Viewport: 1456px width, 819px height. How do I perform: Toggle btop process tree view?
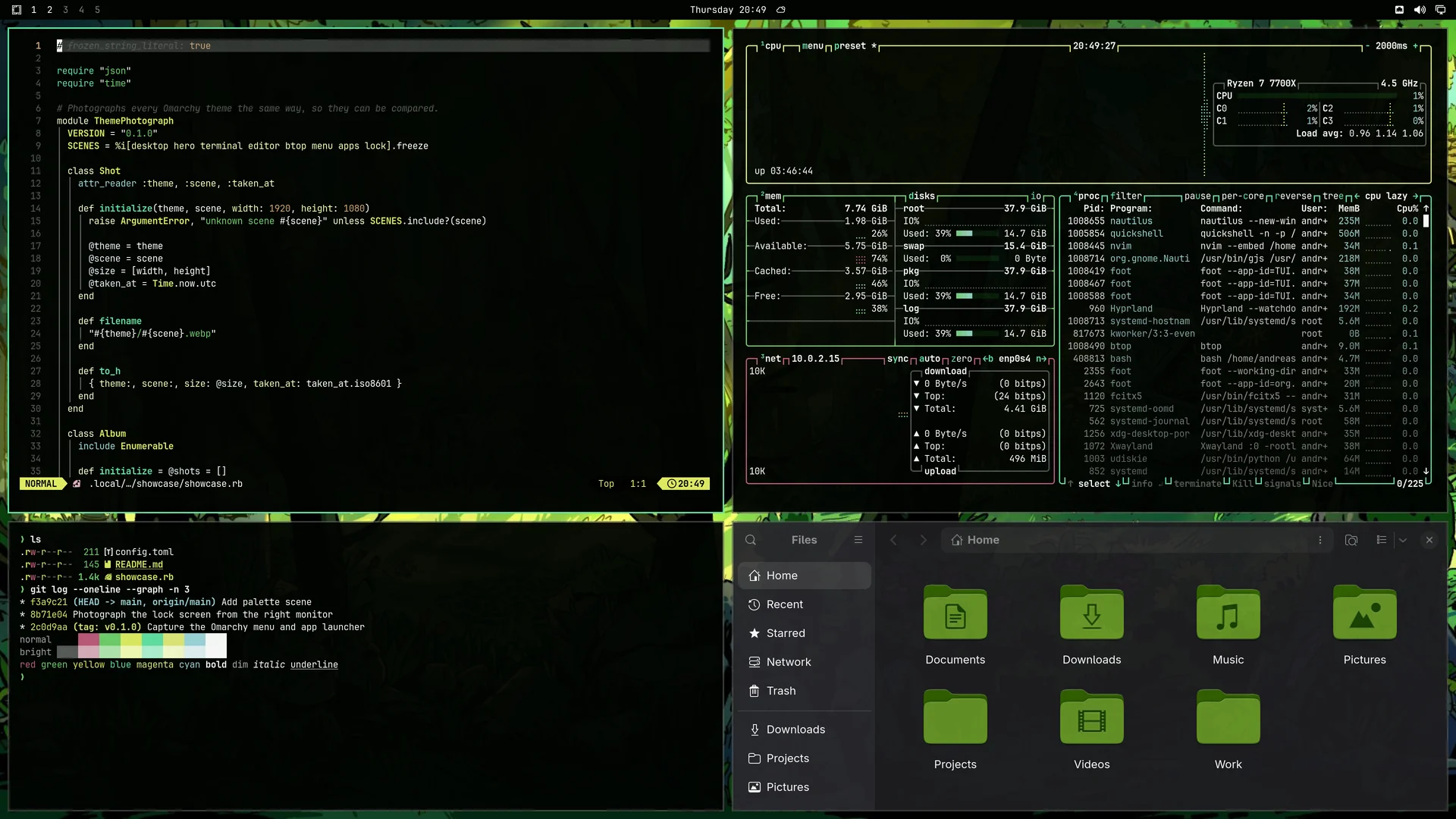coord(1332,196)
